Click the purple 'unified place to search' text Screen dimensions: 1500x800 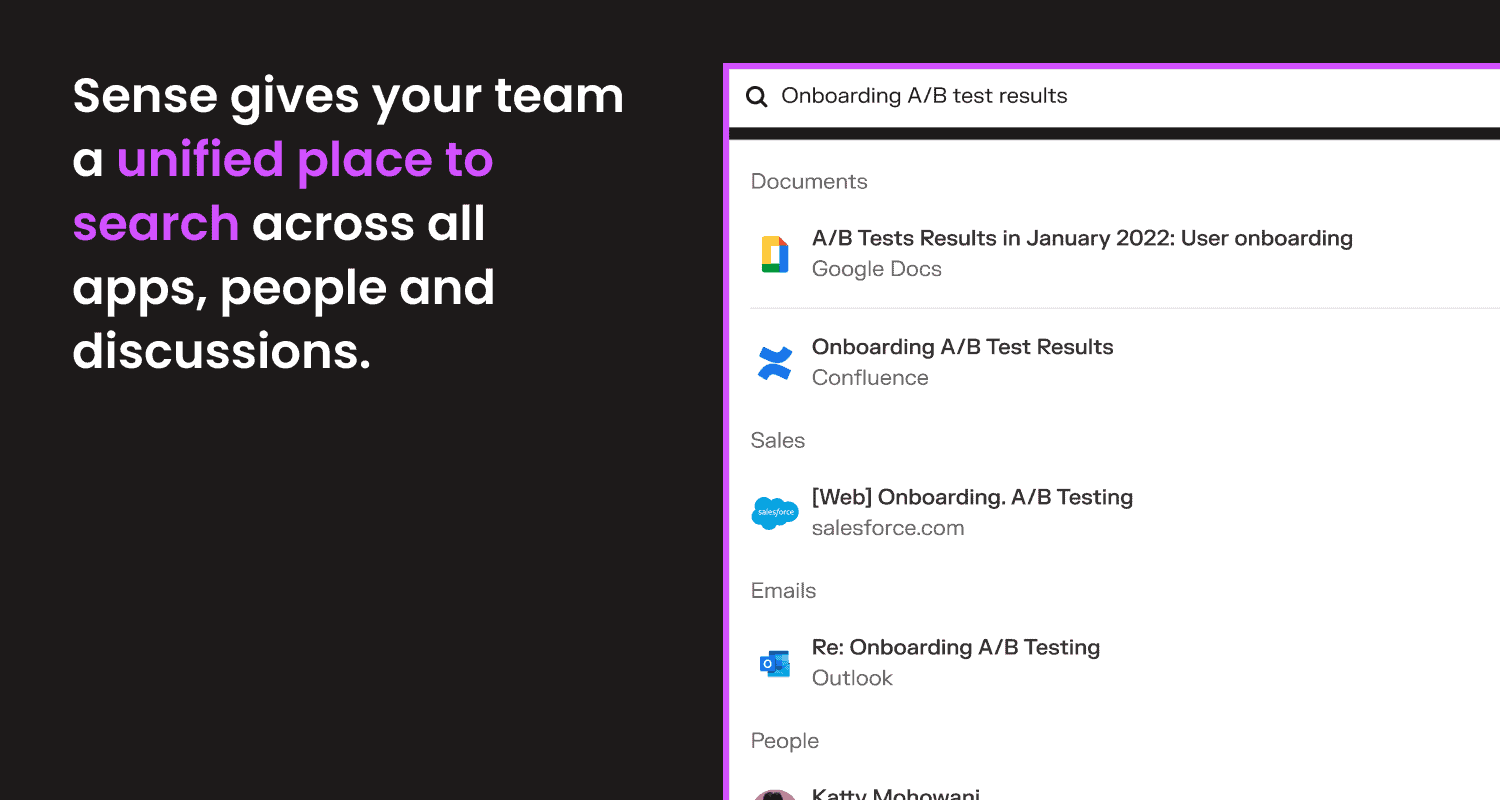(x=305, y=160)
